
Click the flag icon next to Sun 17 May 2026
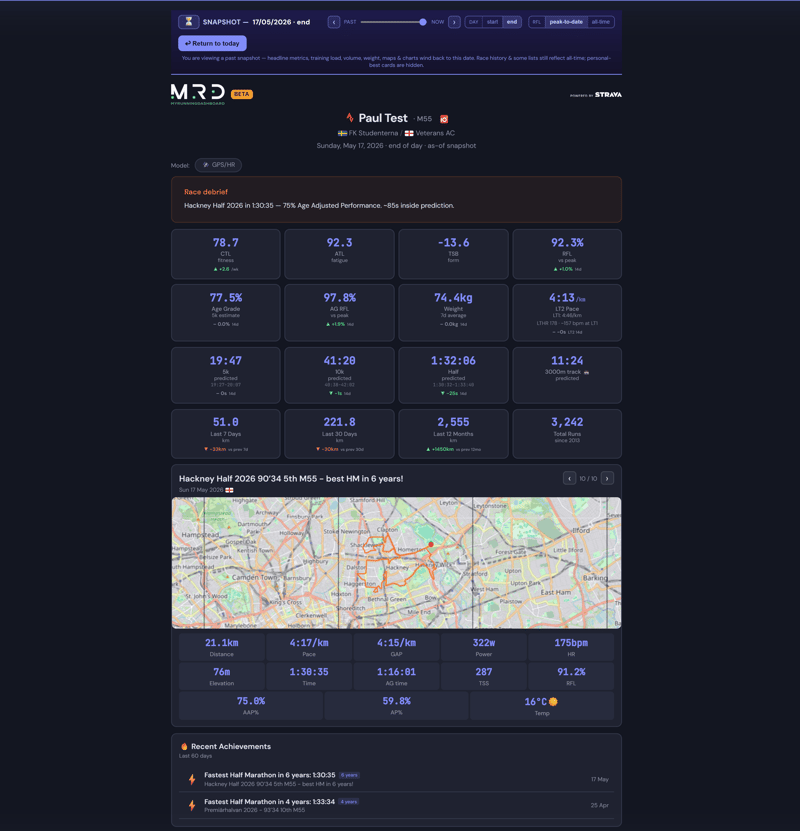click(x=229, y=490)
